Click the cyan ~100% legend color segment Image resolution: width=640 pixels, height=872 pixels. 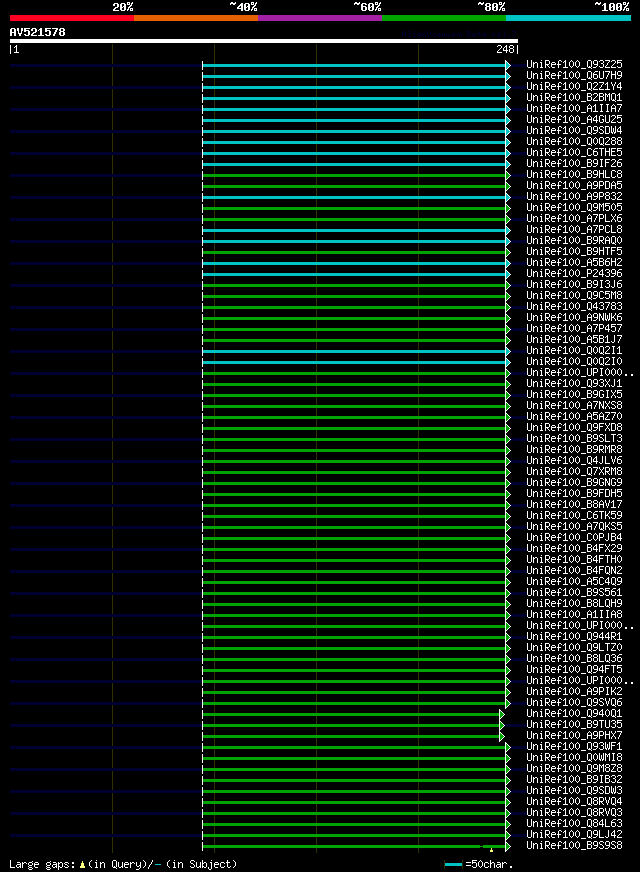[568, 18]
